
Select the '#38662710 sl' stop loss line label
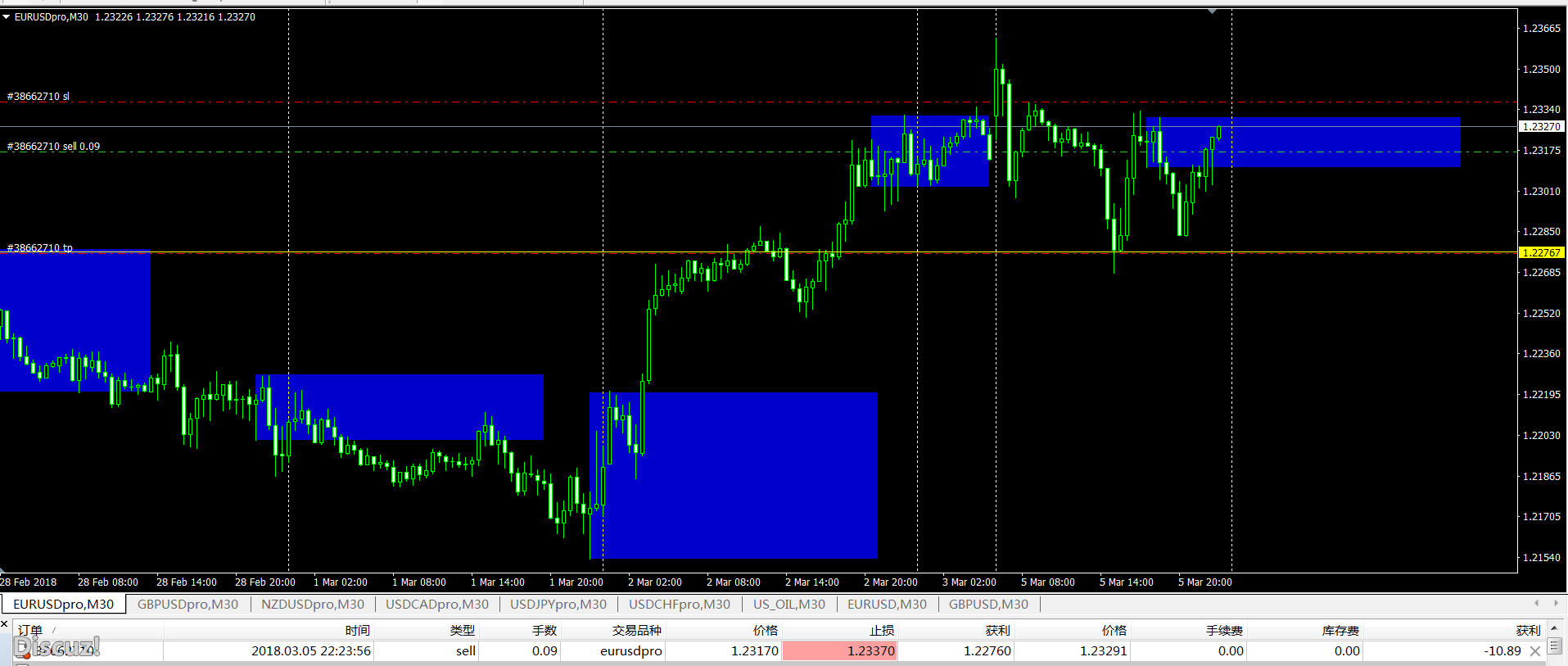38,96
